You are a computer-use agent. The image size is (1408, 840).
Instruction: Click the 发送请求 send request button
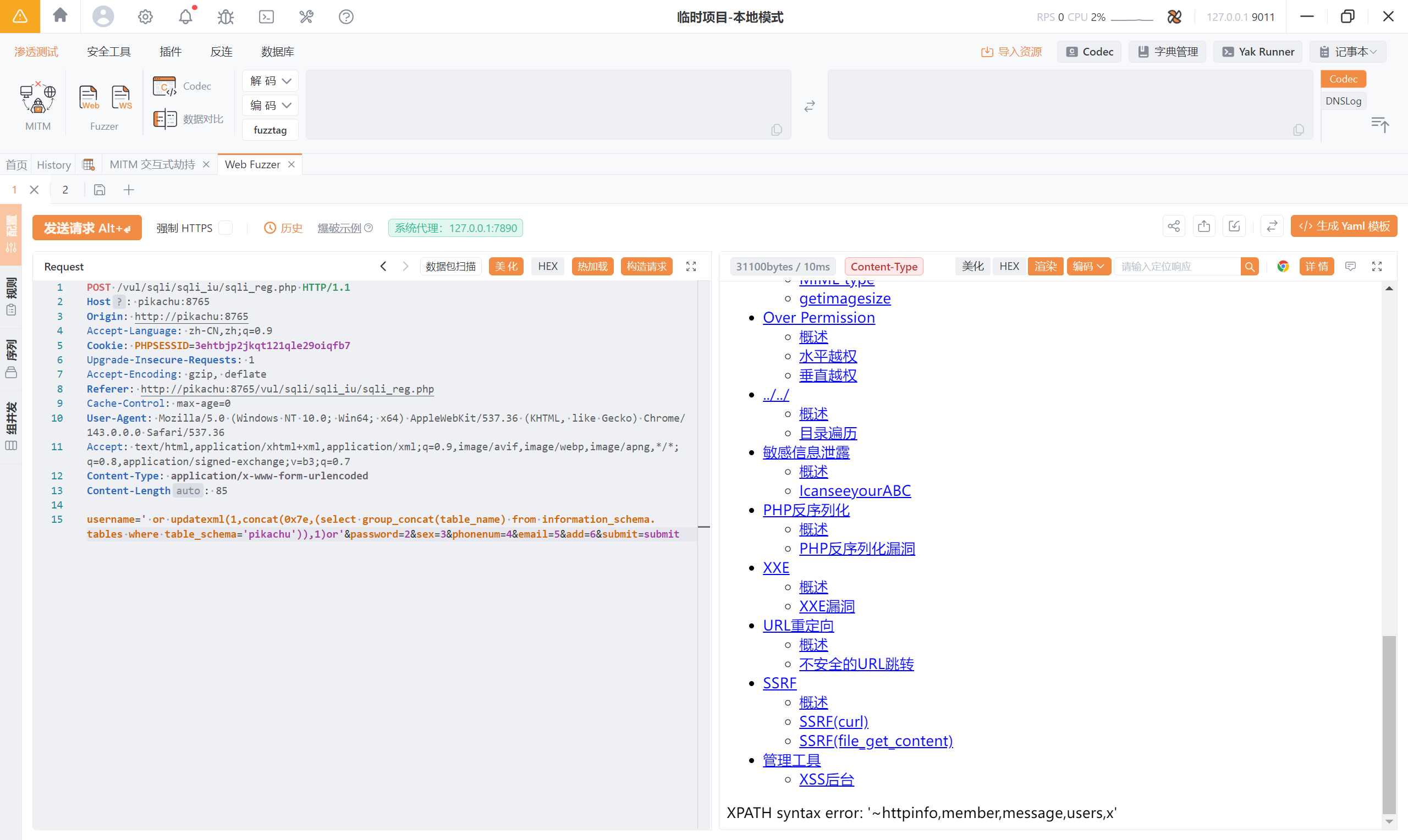click(x=86, y=228)
